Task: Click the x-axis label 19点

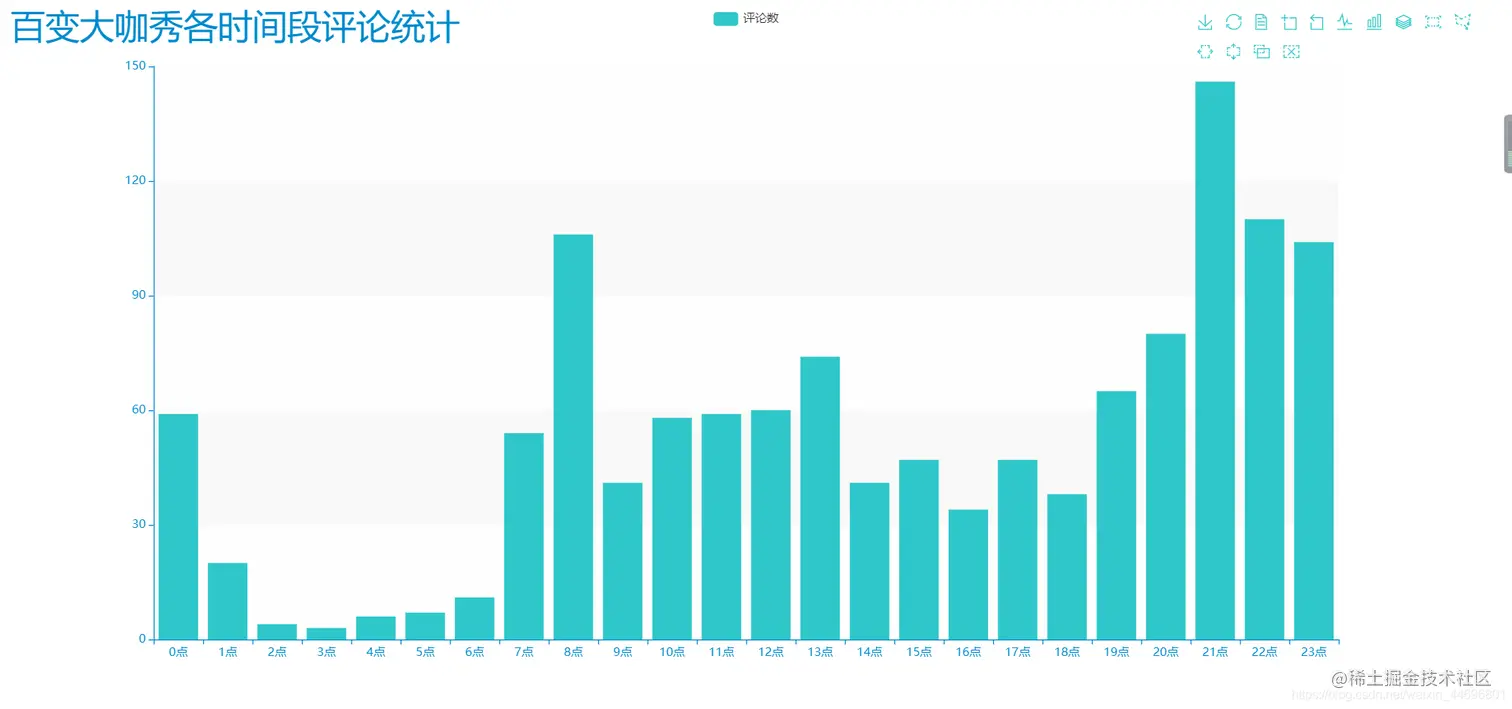Action: coord(1116,652)
